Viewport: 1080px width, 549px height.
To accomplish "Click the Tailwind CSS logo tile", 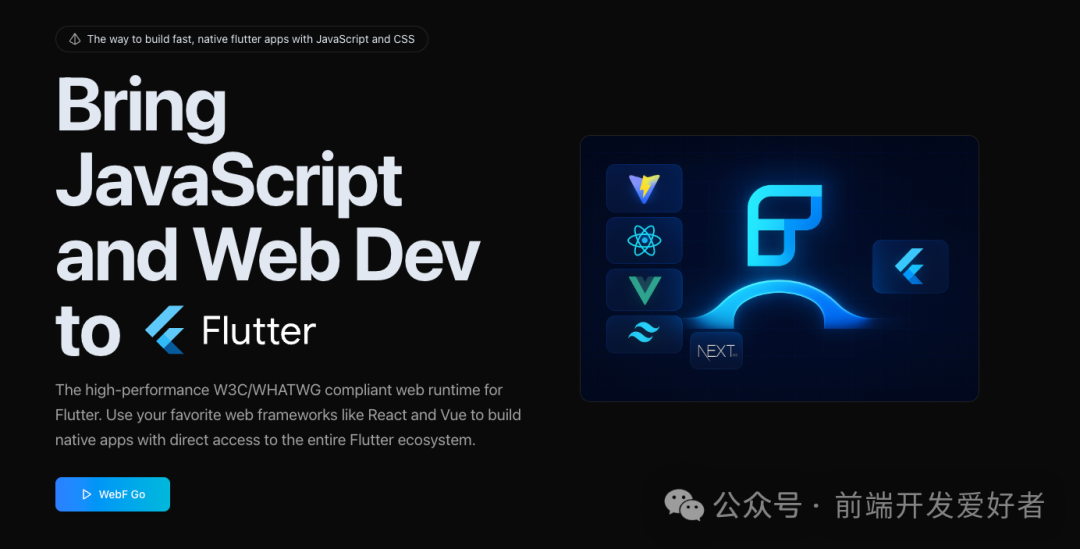I will [x=644, y=334].
